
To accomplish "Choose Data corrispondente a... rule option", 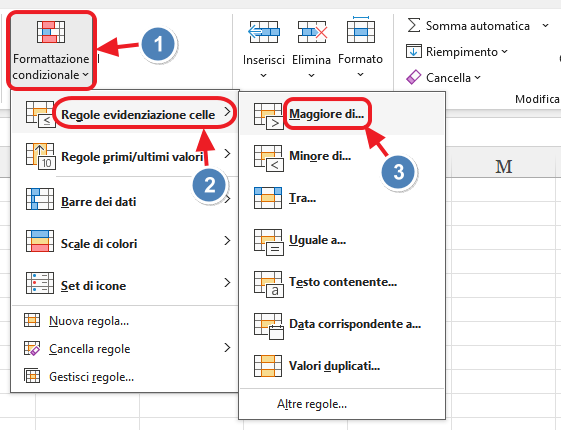I will 342,324.
